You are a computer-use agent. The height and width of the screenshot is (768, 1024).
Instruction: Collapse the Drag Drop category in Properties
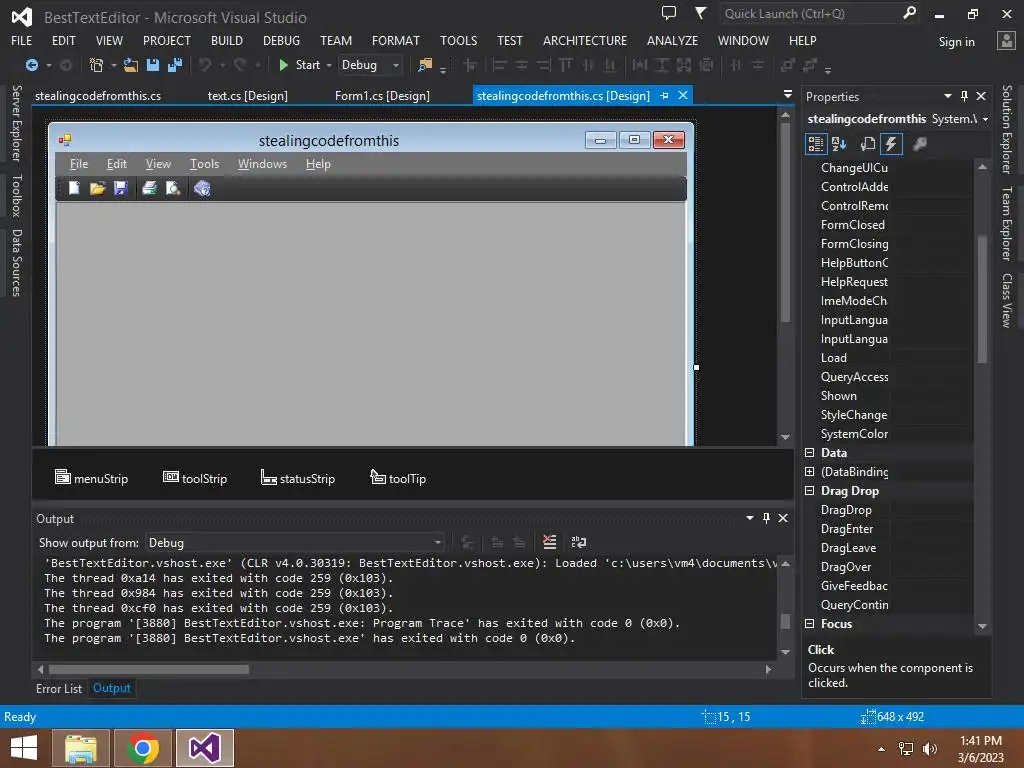click(810, 490)
